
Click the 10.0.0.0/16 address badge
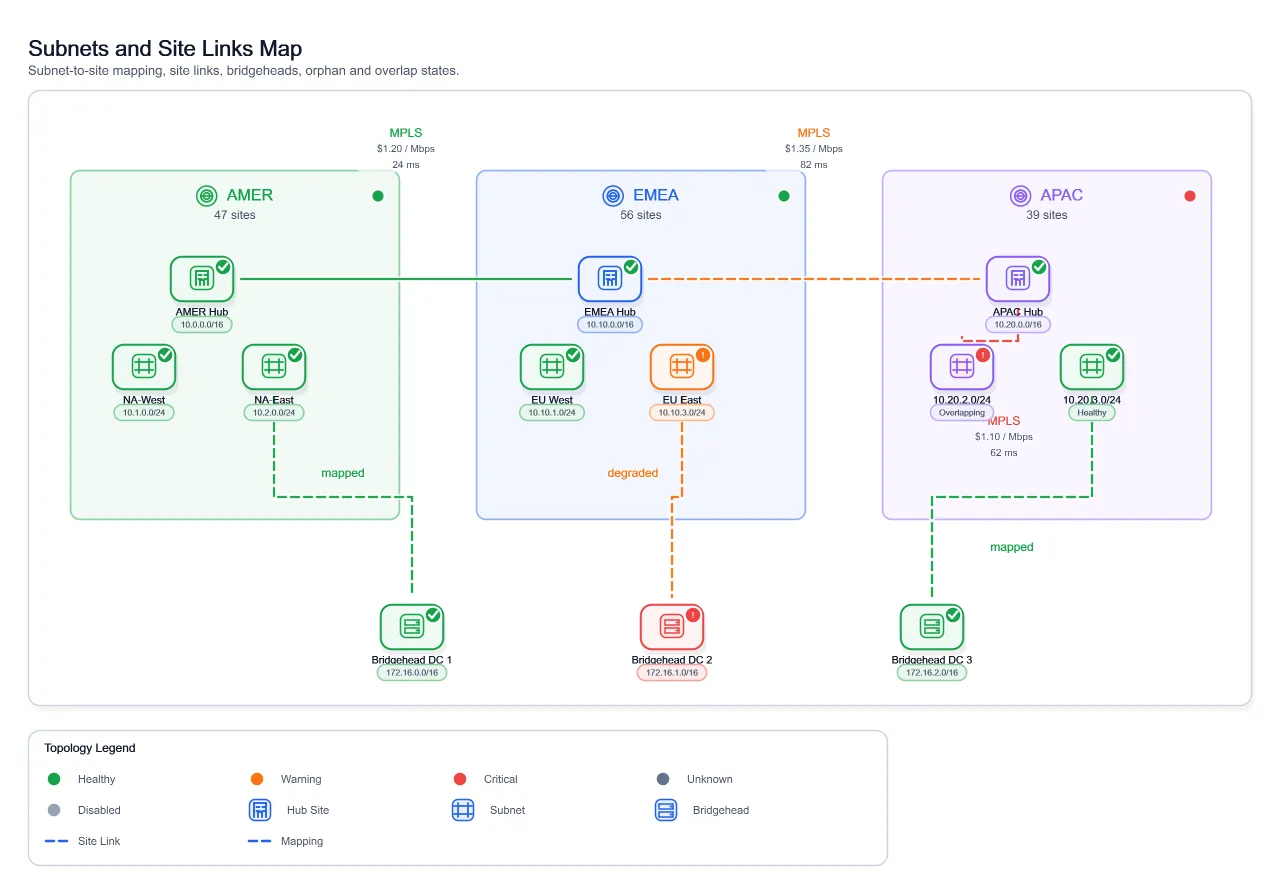pos(202,324)
